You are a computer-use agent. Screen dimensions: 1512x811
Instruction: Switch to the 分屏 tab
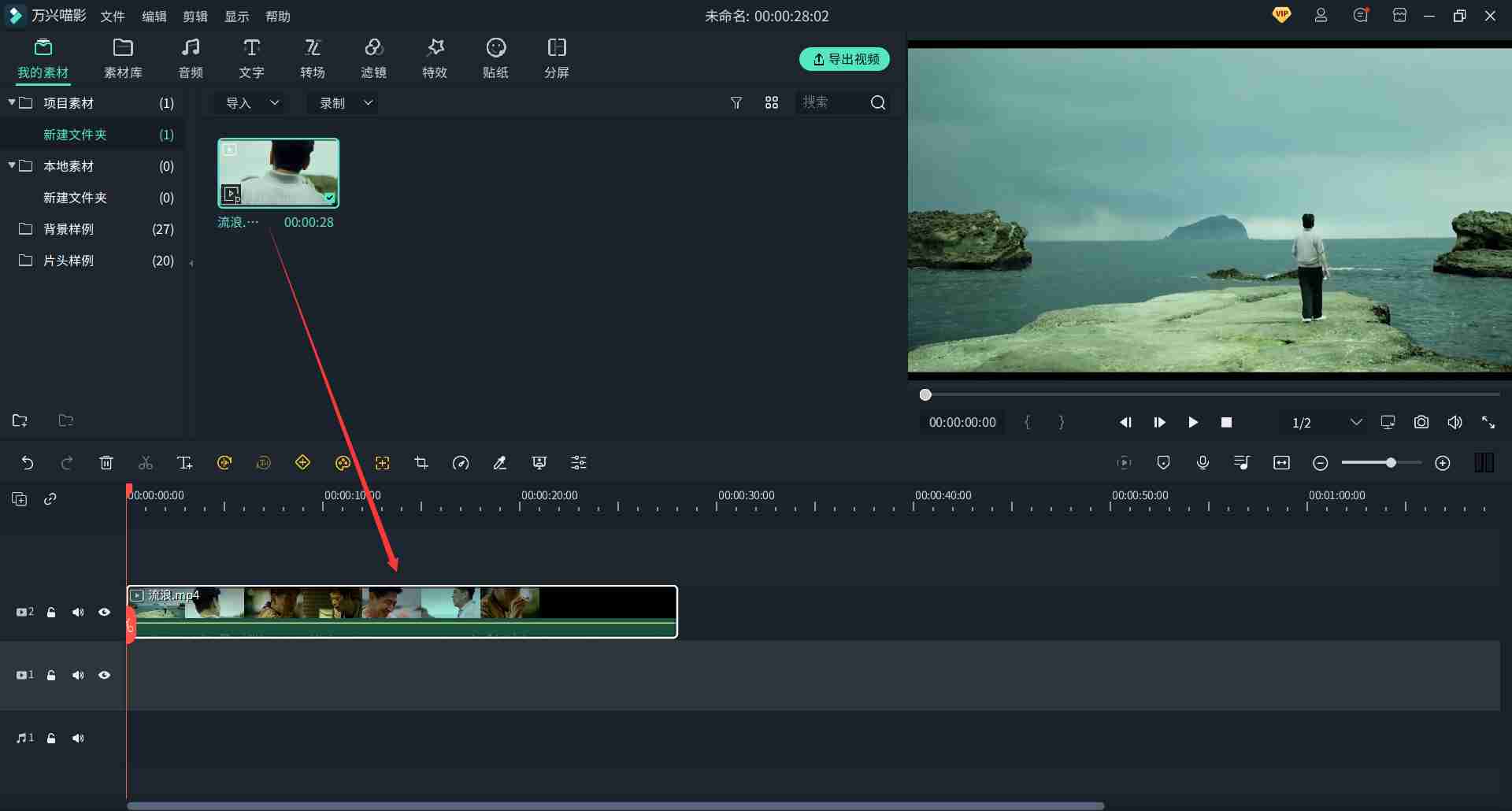tap(557, 58)
